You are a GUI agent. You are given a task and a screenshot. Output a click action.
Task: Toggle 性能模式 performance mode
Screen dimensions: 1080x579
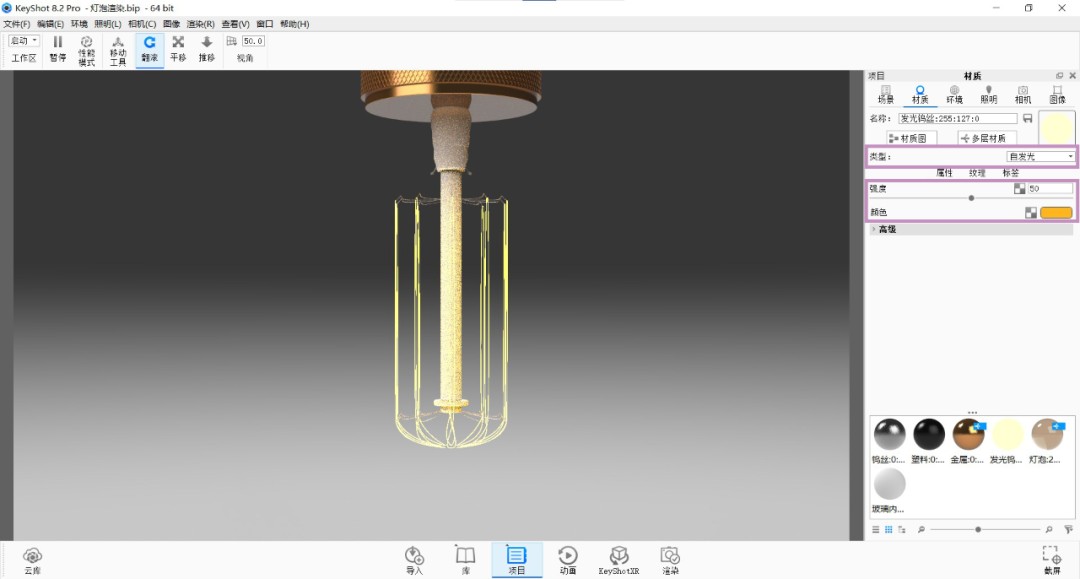87,48
